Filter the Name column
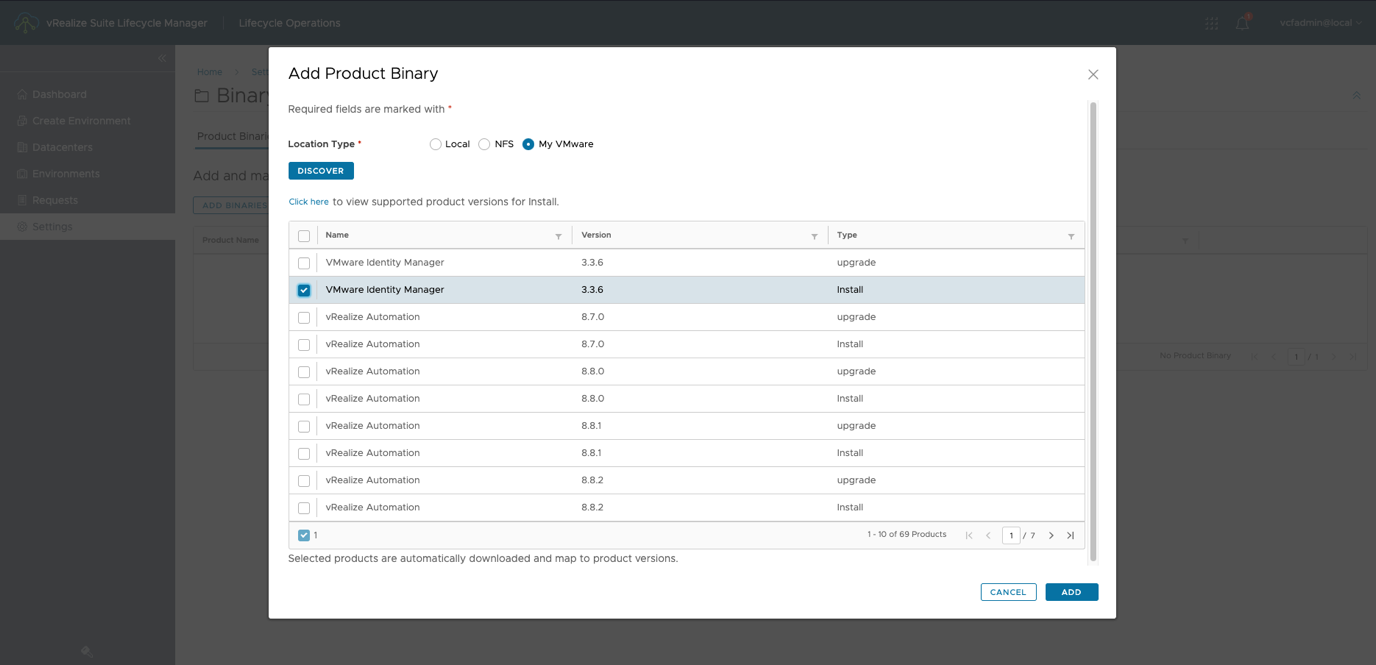Viewport: 1376px width, 665px height. click(558, 236)
